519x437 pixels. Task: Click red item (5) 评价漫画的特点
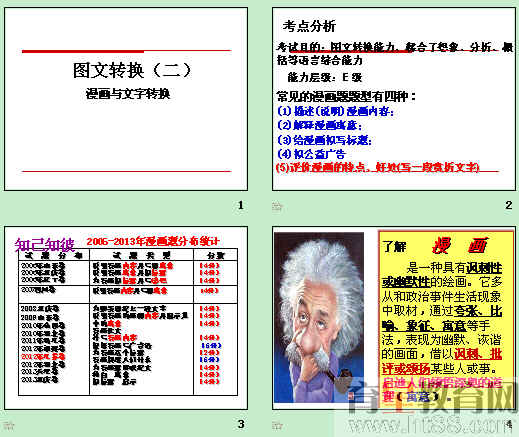click(x=378, y=167)
